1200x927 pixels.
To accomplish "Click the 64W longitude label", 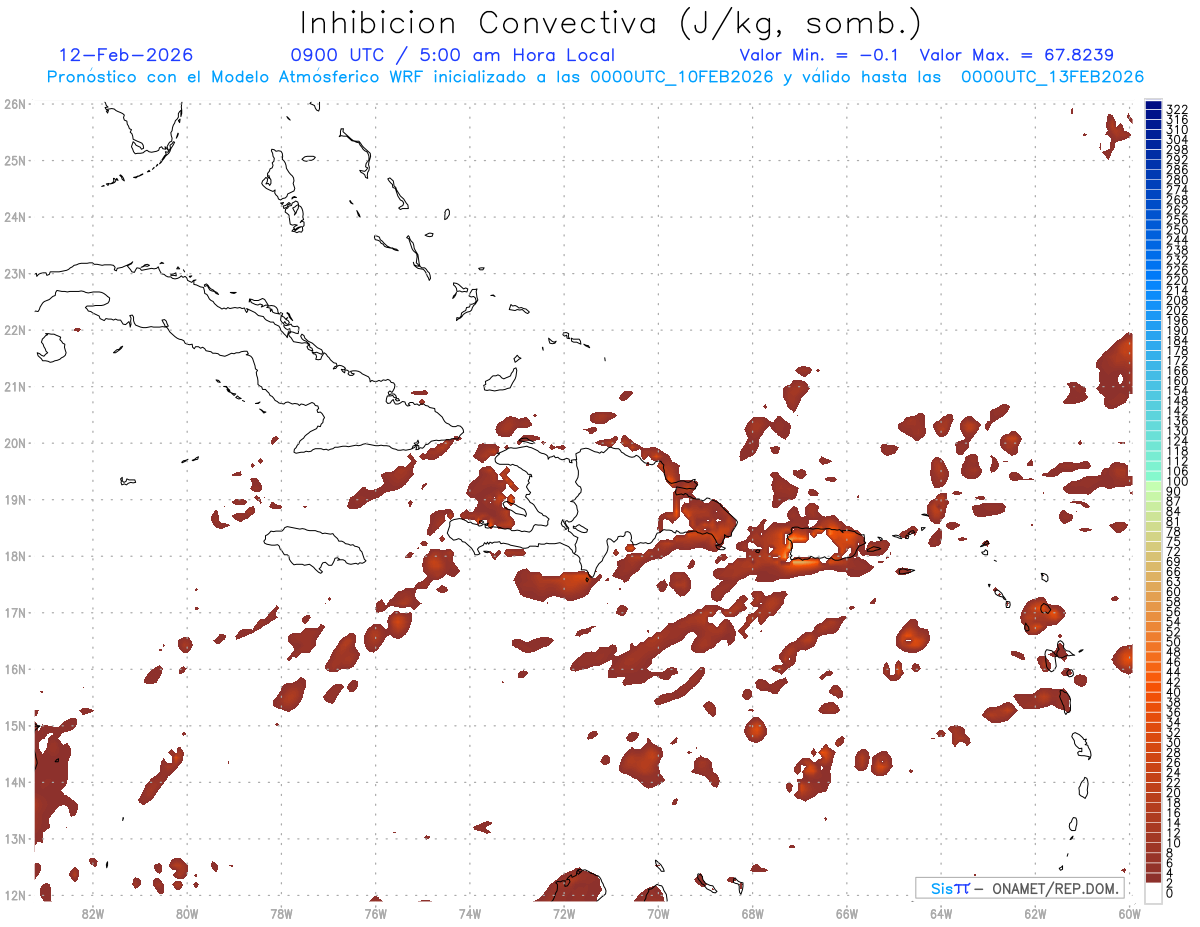I will pyautogui.click(x=941, y=913).
